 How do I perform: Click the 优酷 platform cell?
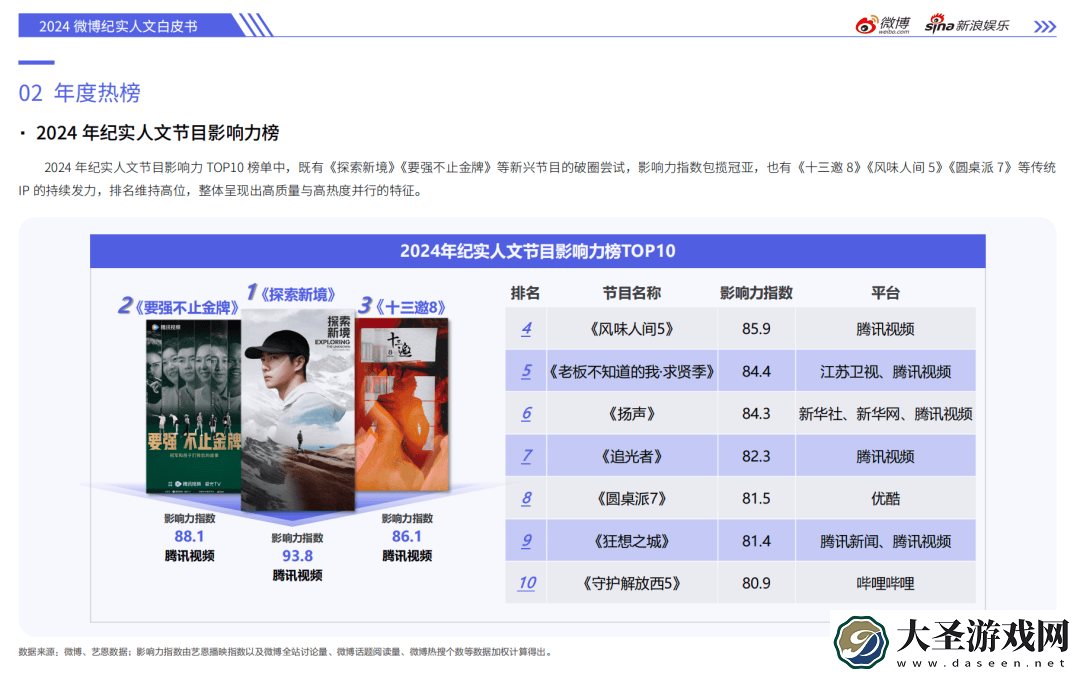885,498
